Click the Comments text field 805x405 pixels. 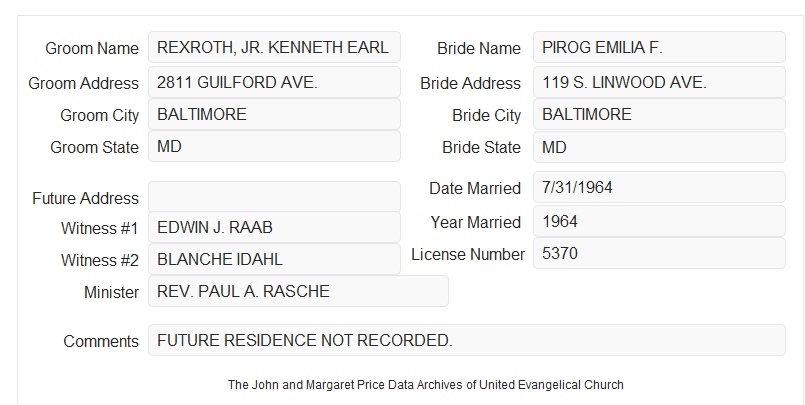coord(467,340)
